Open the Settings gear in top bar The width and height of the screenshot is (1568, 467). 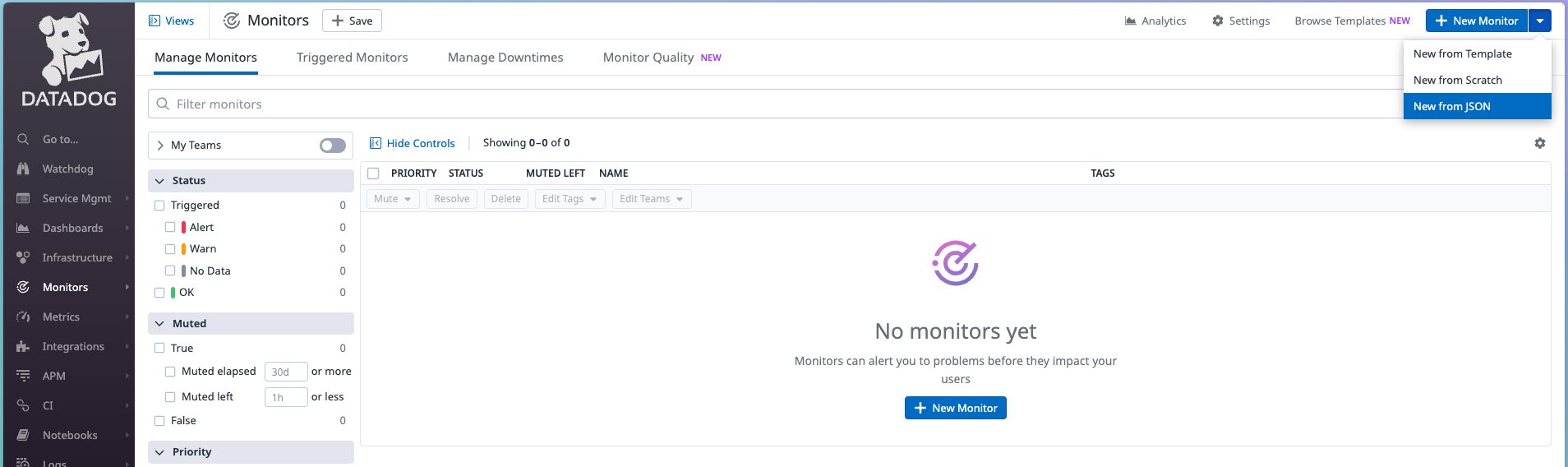[x=1217, y=21]
